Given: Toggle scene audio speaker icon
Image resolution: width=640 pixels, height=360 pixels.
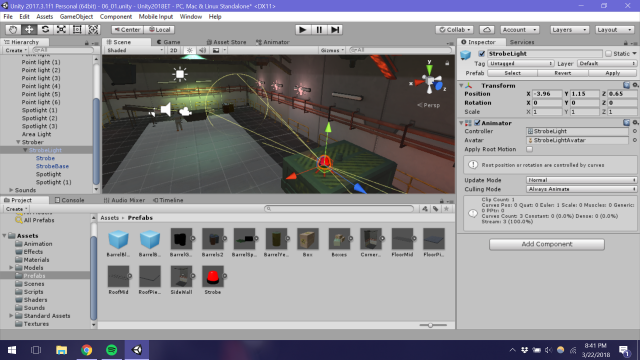Looking at the screenshot, I should click(202, 50).
